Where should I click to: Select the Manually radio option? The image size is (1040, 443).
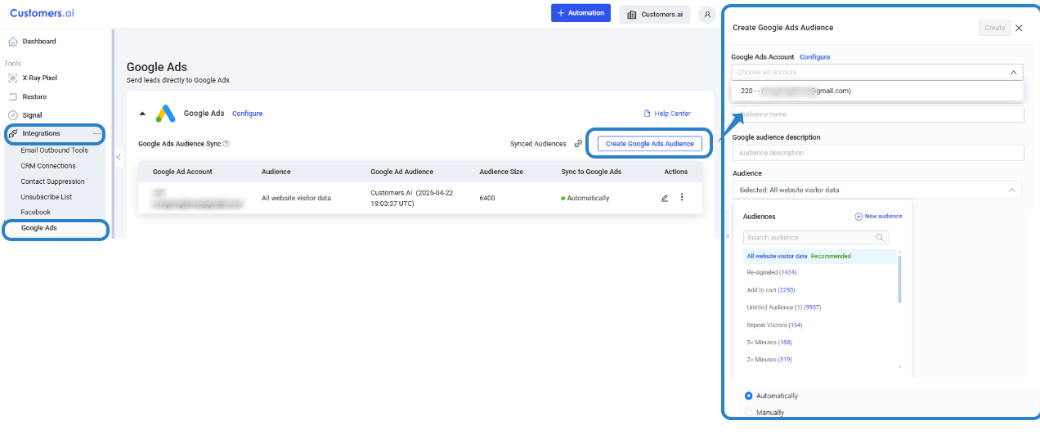click(749, 412)
